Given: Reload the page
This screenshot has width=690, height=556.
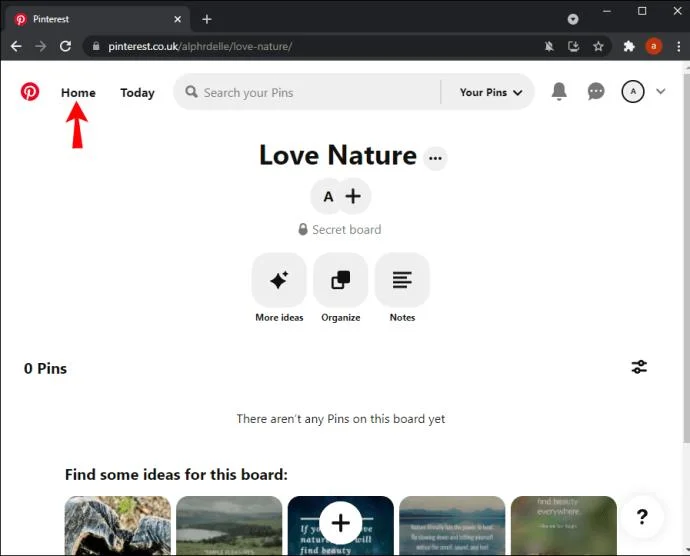Looking at the screenshot, I should click(x=66, y=46).
